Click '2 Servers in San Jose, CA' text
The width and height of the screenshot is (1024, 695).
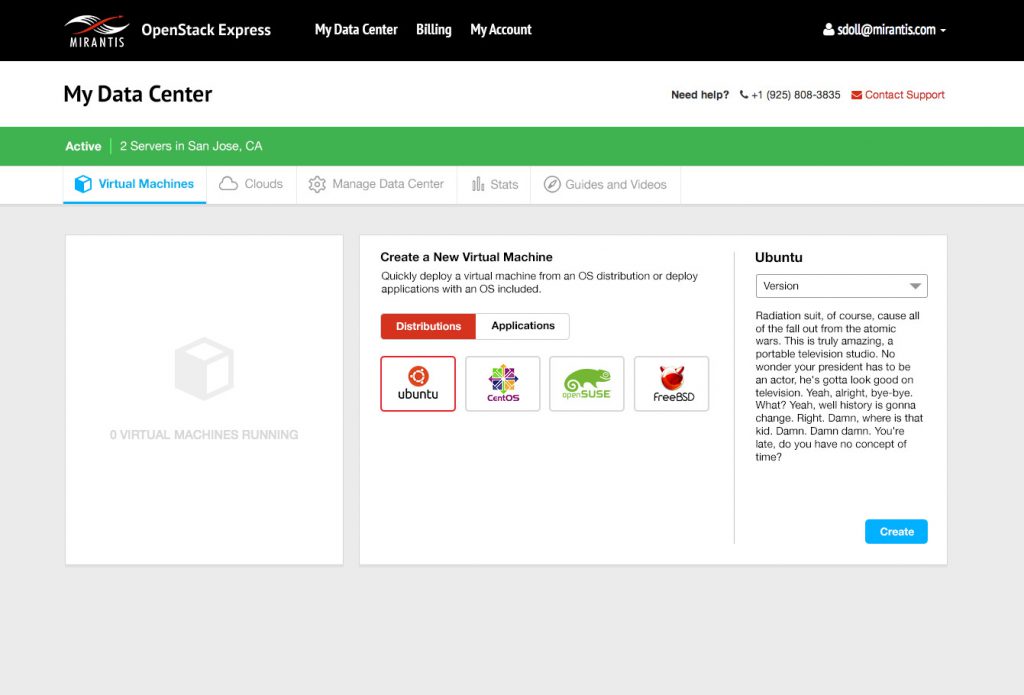coord(191,146)
